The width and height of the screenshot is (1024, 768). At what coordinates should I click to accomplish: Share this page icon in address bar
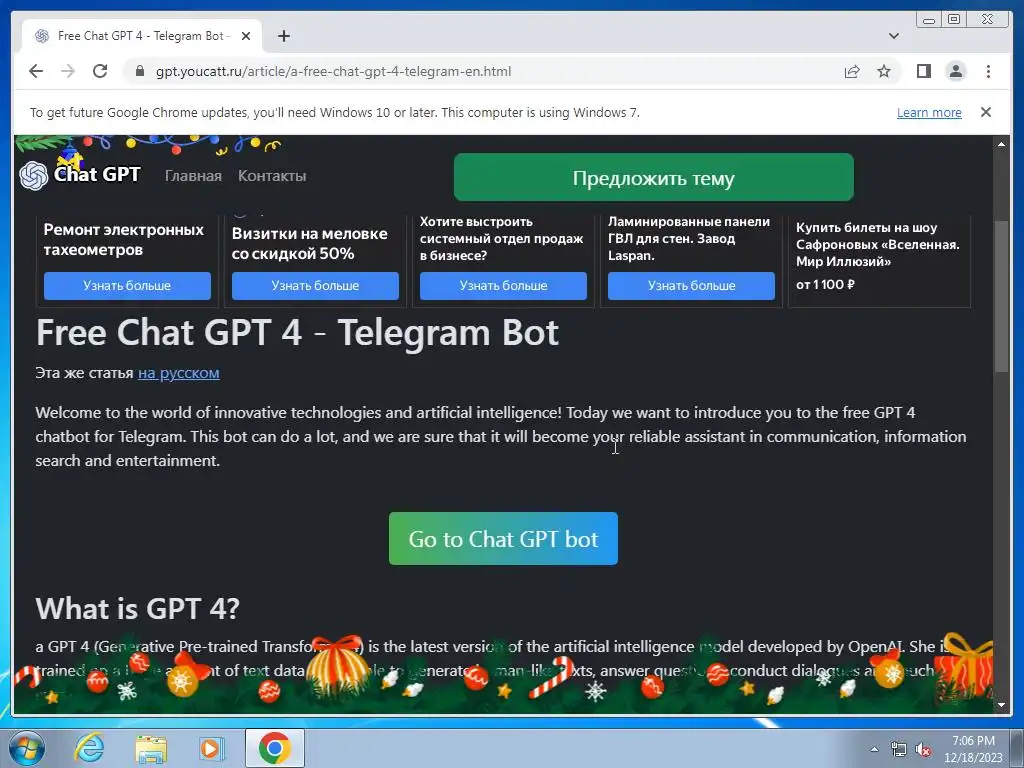coord(852,71)
